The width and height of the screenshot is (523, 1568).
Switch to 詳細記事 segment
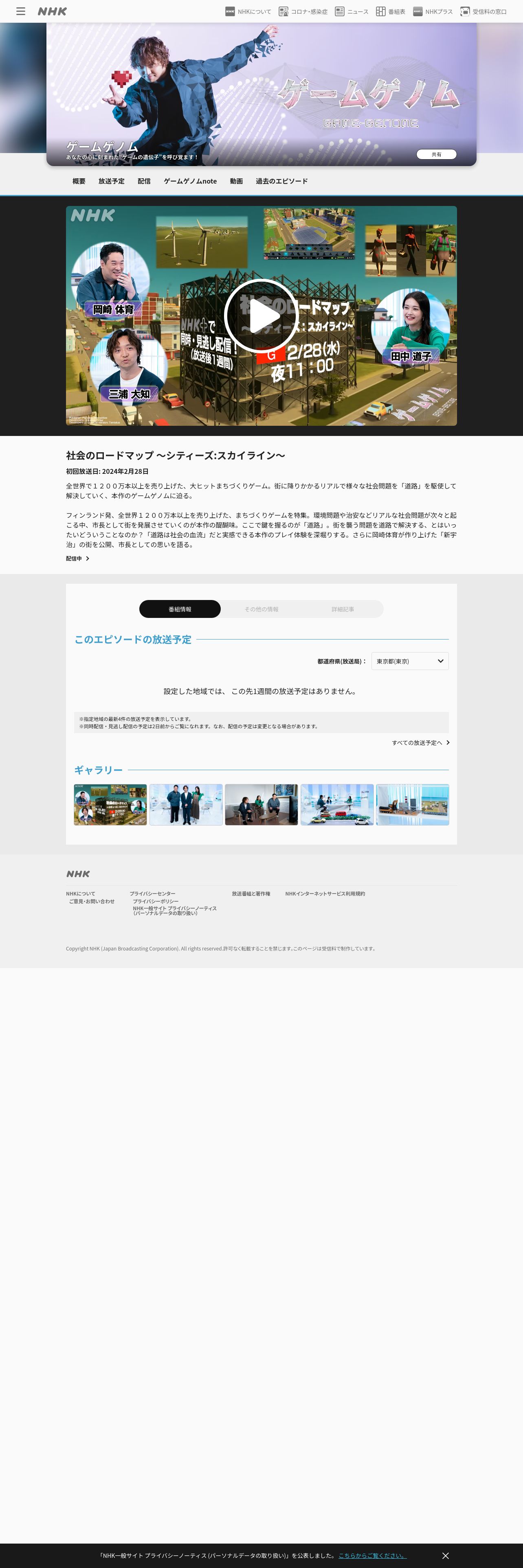(x=343, y=609)
